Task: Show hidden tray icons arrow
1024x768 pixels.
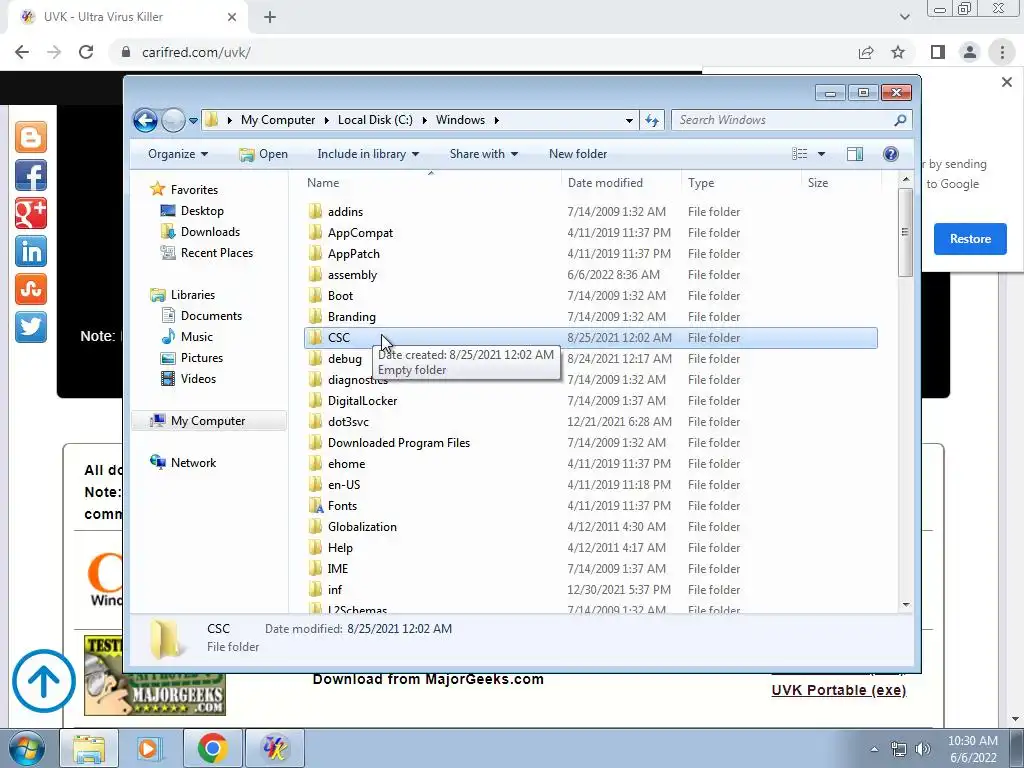Action: tap(874, 749)
